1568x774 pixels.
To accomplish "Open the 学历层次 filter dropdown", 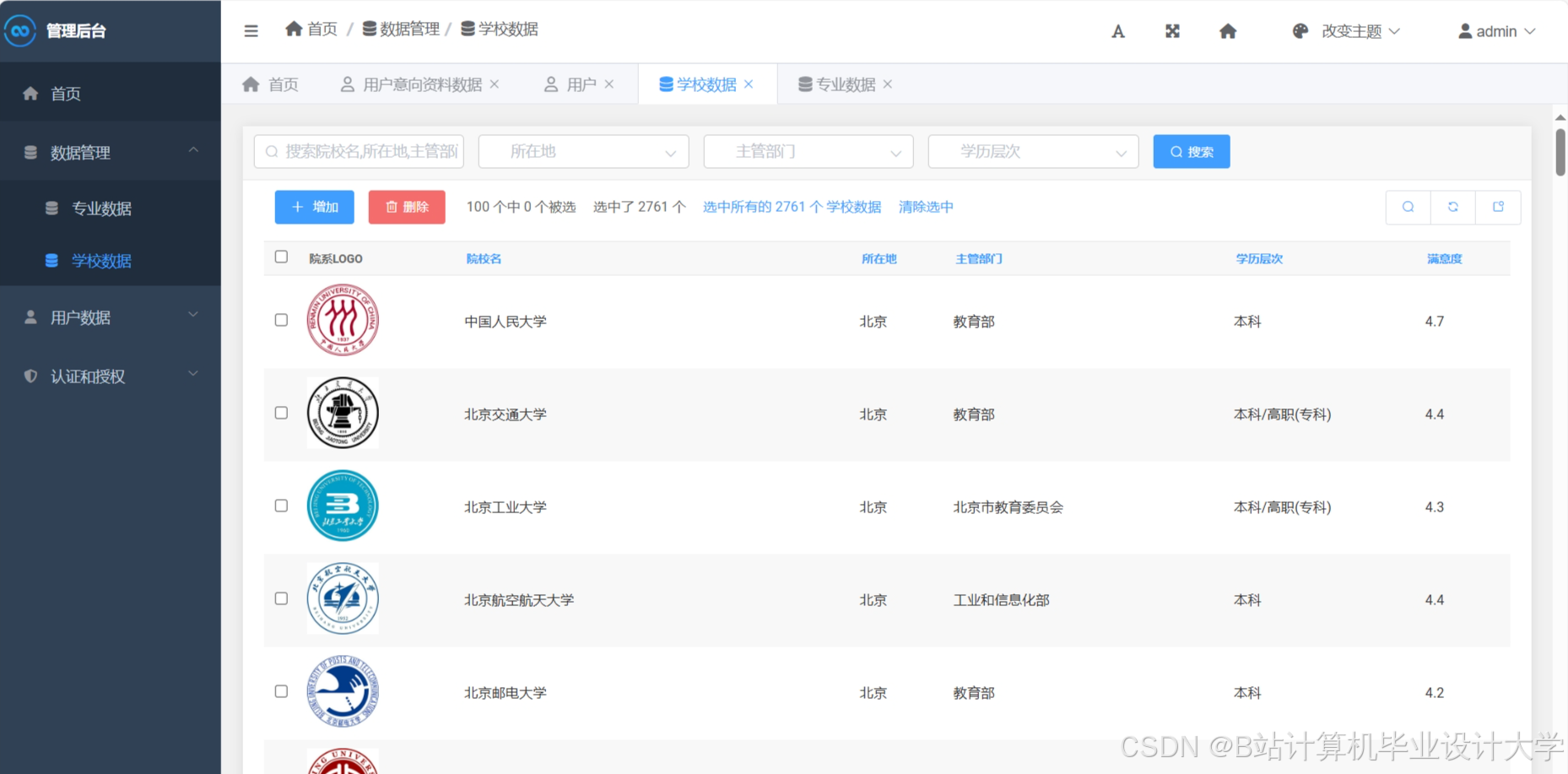I will (1032, 151).
